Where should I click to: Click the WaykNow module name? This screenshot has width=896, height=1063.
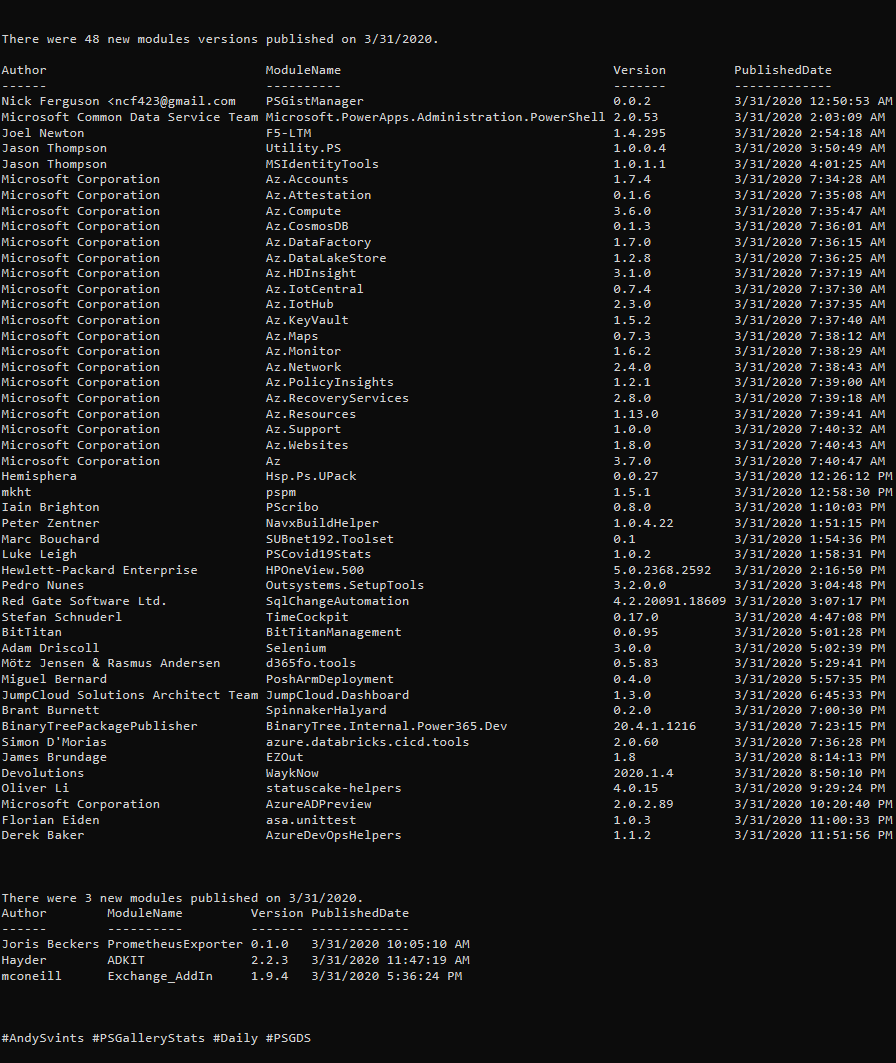pyautogui.click(x=292, y=773)
